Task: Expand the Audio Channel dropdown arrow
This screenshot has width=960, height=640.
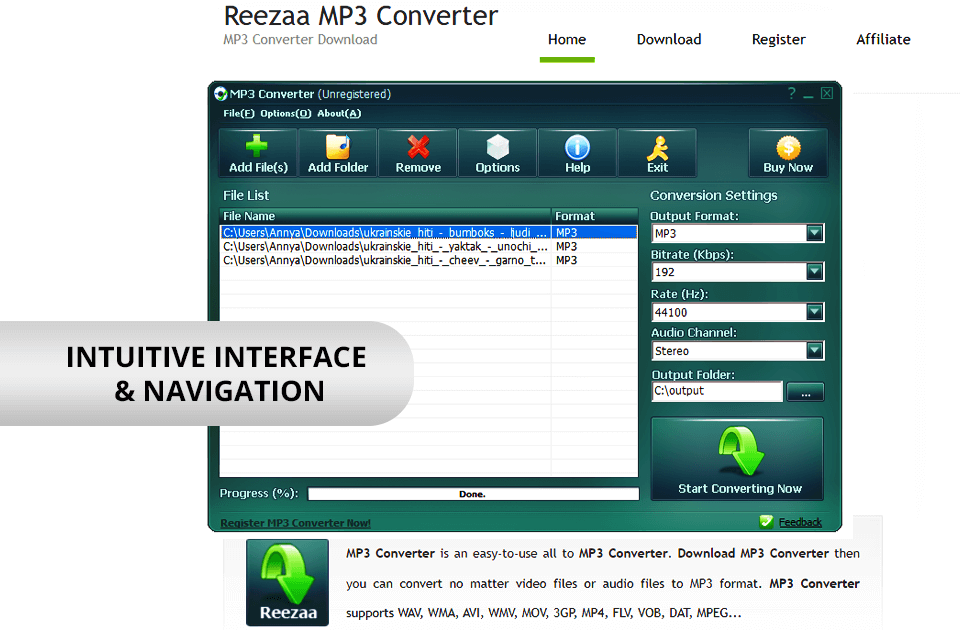Action: coord(814,350)
